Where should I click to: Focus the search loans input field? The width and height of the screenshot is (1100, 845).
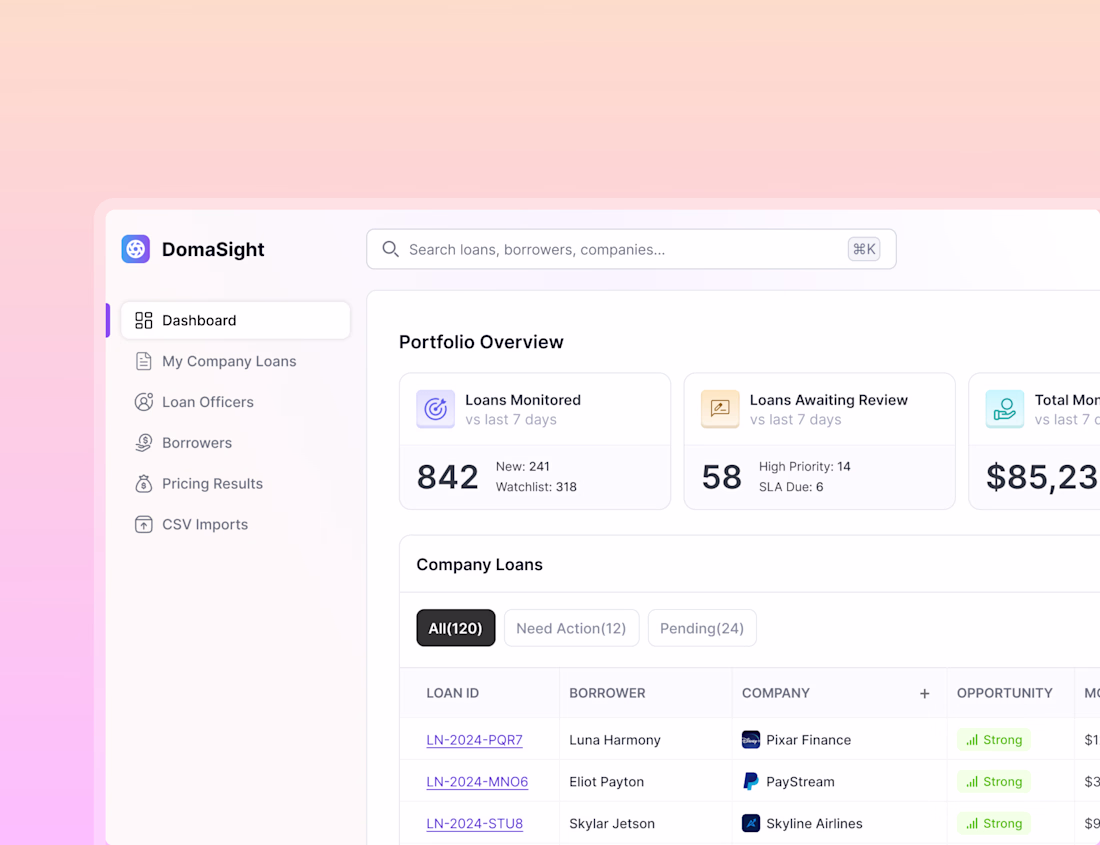pyautogui.click(x=631, y=249)
